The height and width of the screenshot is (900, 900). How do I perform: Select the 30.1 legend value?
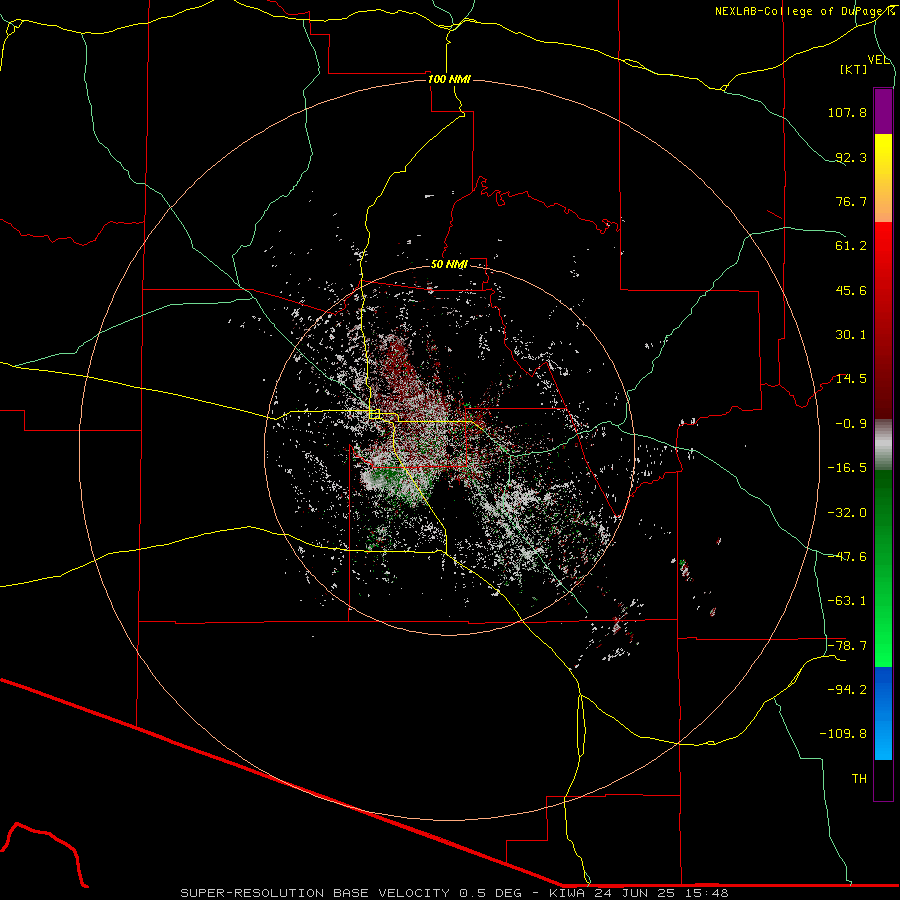tap(851, 335)
